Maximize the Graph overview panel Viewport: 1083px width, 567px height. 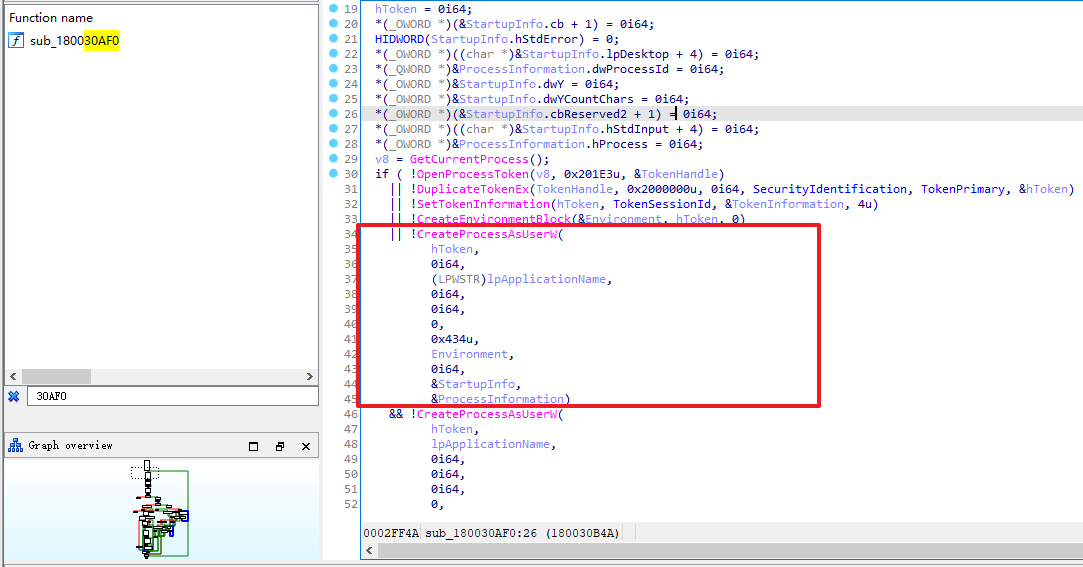tap(253, 447)
